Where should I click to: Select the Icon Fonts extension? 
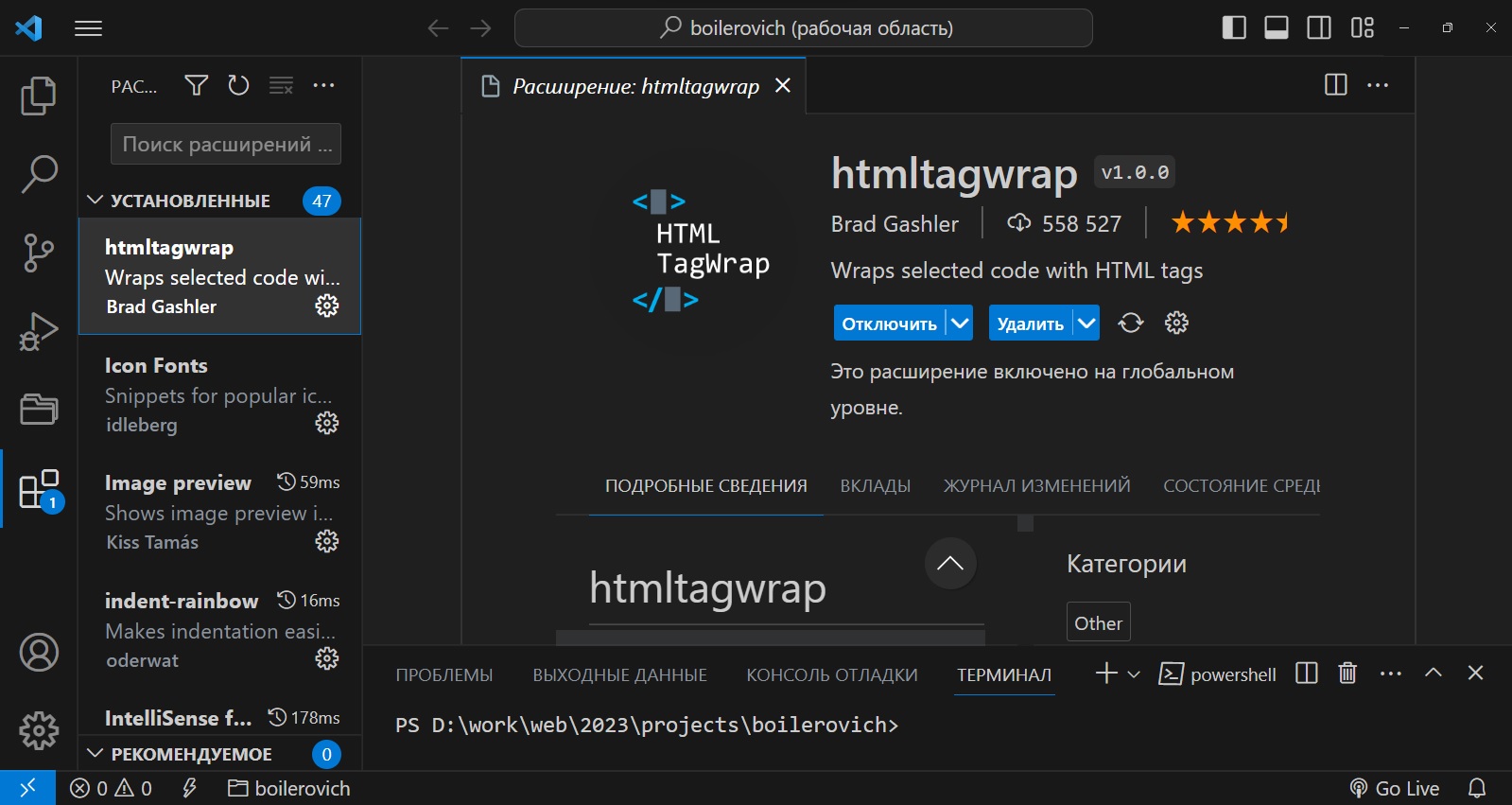point(219,394)
